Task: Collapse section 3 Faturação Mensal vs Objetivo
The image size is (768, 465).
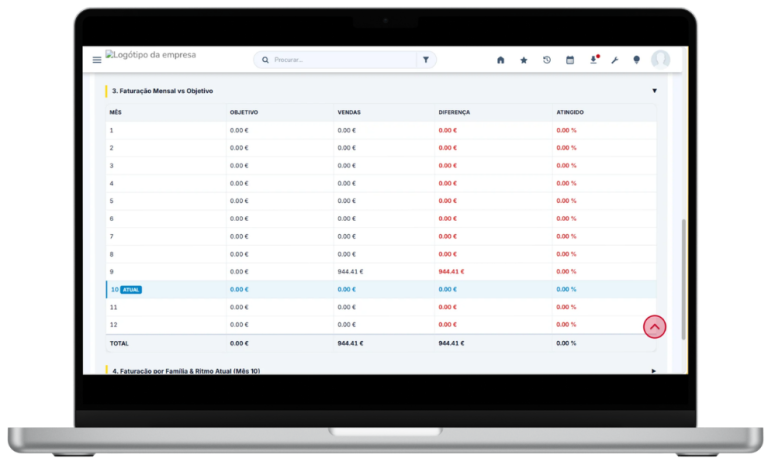Action: [x=654, y=91]
